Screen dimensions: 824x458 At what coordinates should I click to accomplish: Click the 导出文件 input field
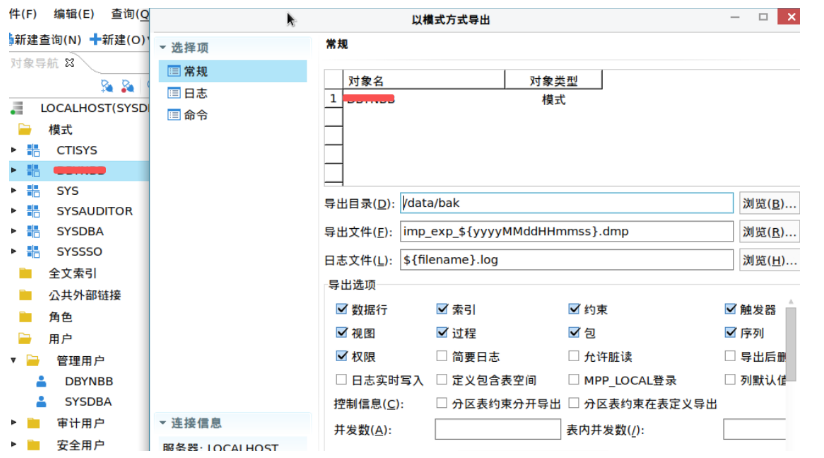566,232
